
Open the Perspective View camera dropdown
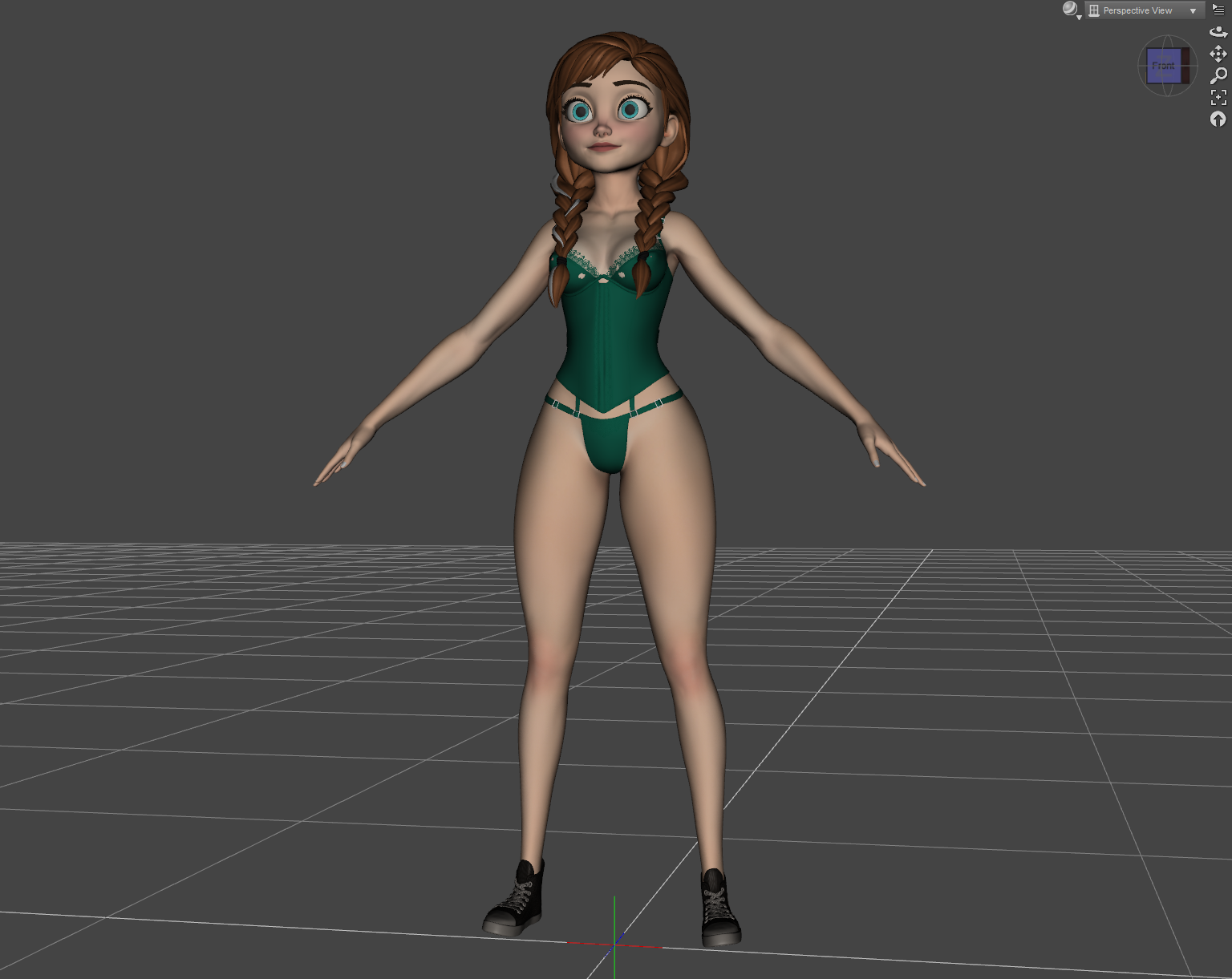pos(1145,10)
